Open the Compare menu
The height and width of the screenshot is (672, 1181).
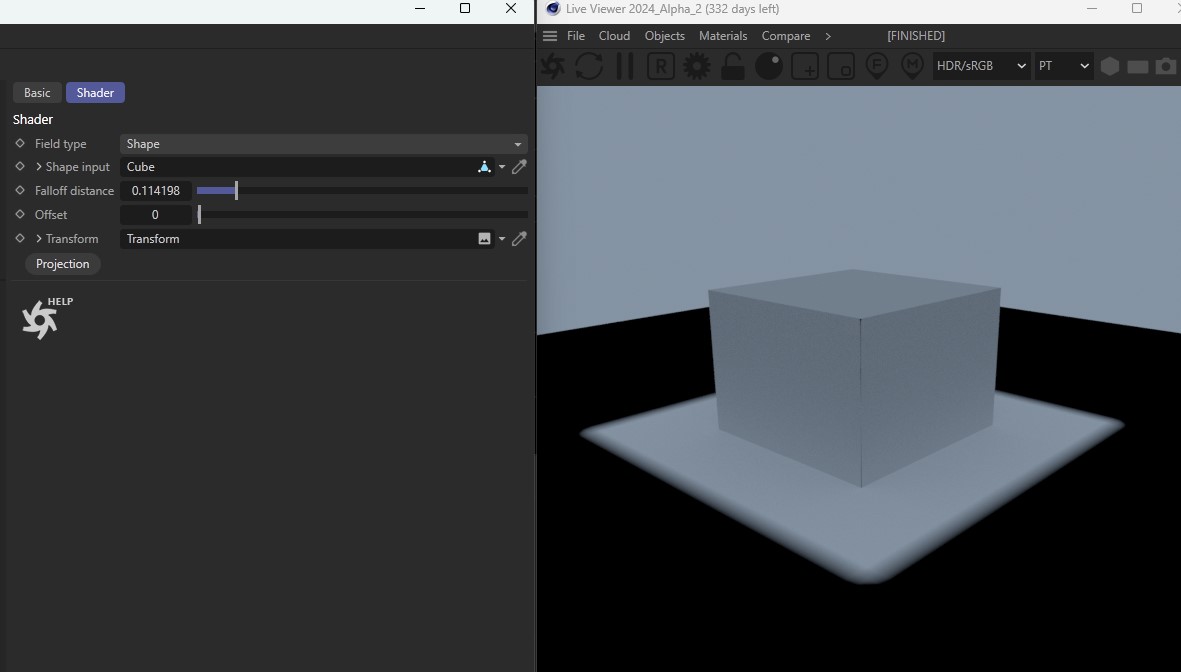(x=786, y=35)
